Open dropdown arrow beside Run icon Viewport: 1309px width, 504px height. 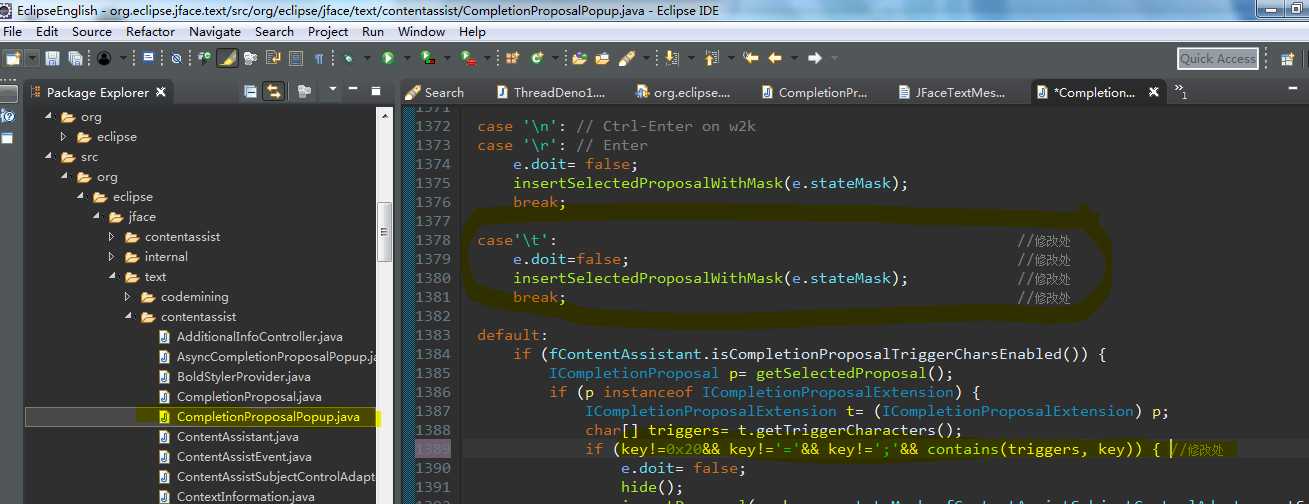[407, 59]
